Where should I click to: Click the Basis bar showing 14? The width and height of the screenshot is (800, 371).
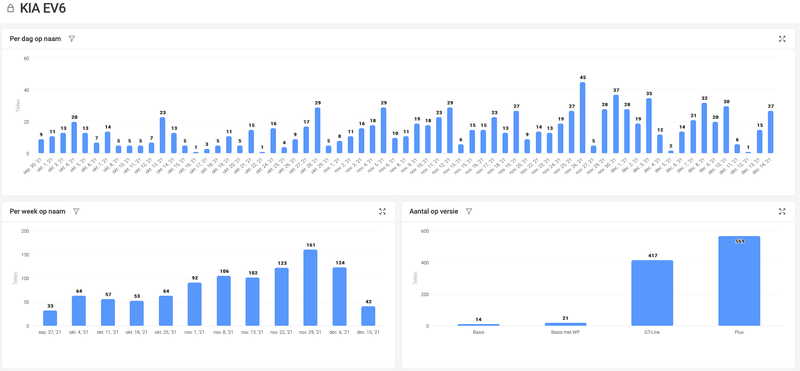(478, 325)
